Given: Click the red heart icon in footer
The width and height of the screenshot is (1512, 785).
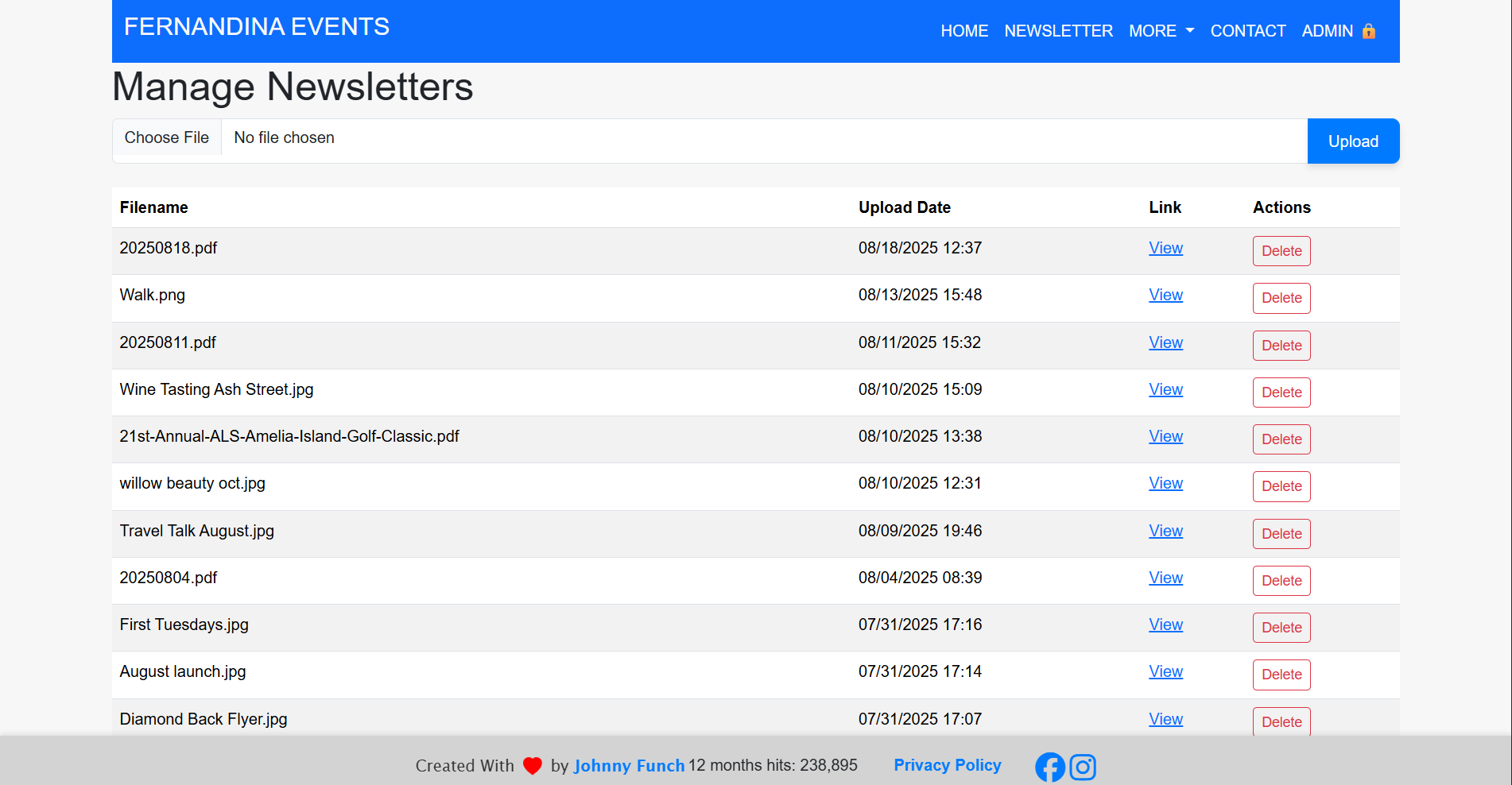Looking at the screenshot, I should [x=533, y=766].
